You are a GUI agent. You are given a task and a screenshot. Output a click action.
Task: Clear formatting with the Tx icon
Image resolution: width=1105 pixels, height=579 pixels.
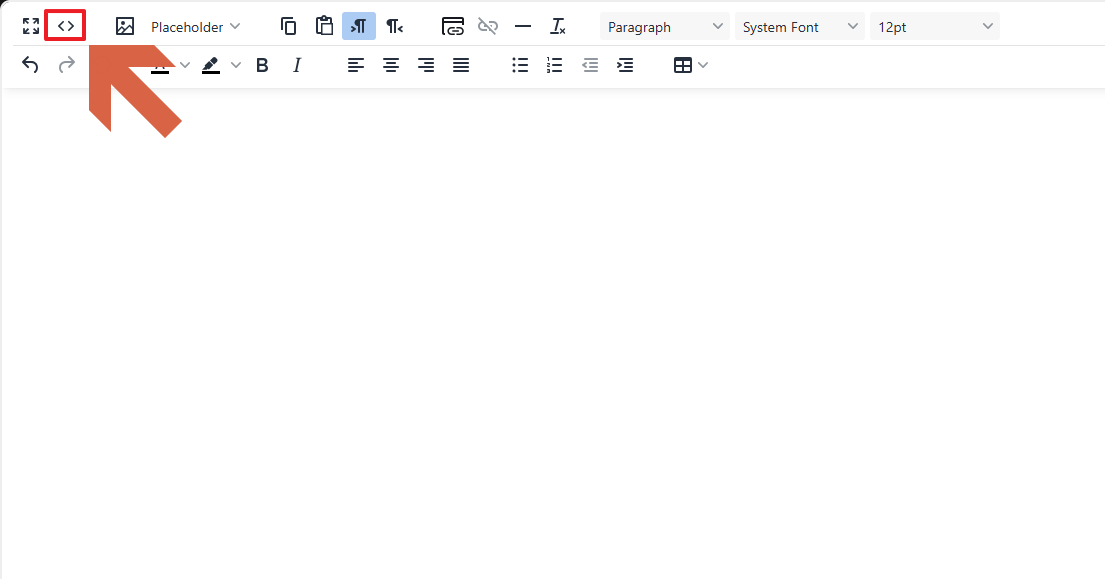tap(558, 27)
